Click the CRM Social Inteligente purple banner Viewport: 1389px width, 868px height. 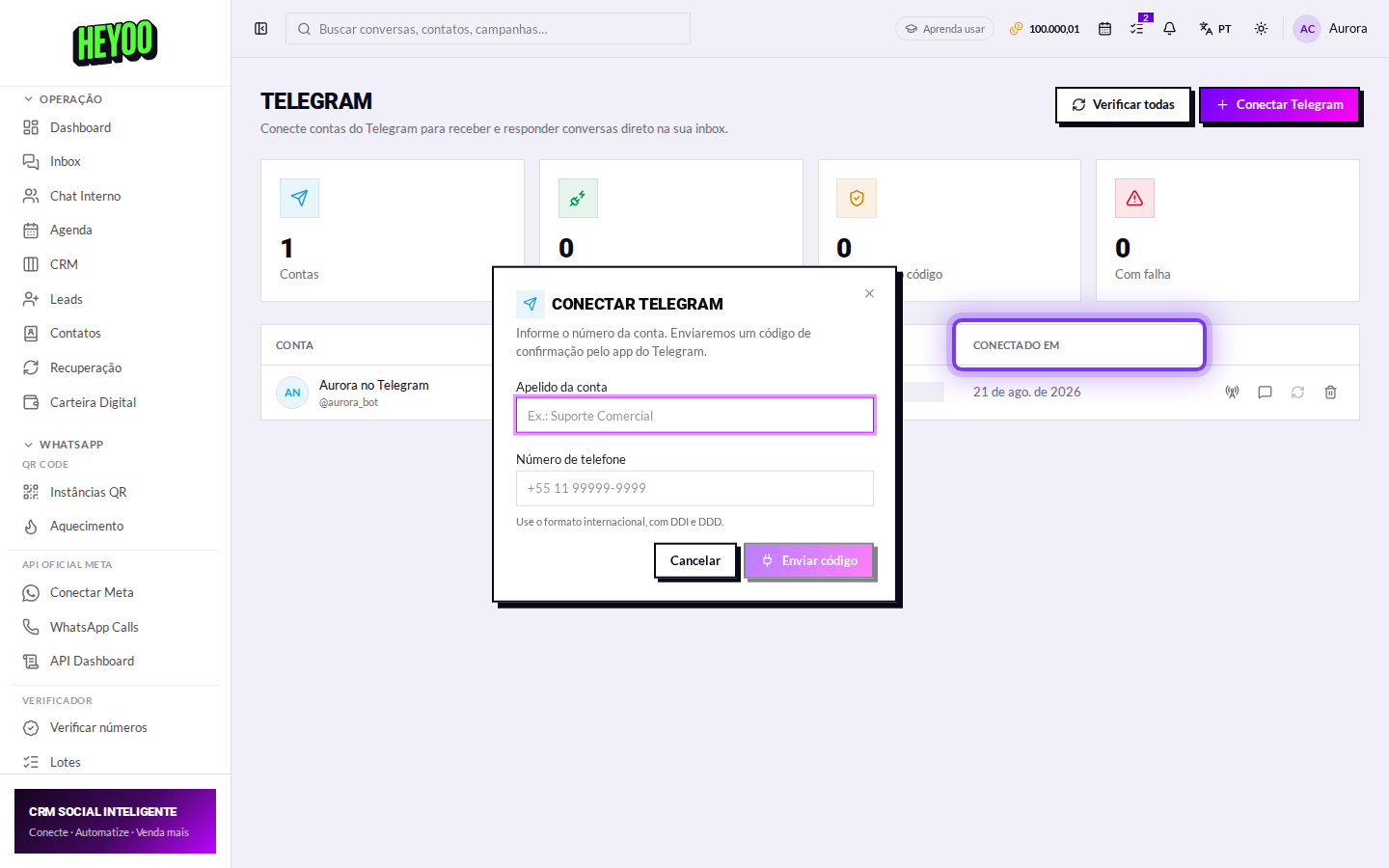click(115, 822)
